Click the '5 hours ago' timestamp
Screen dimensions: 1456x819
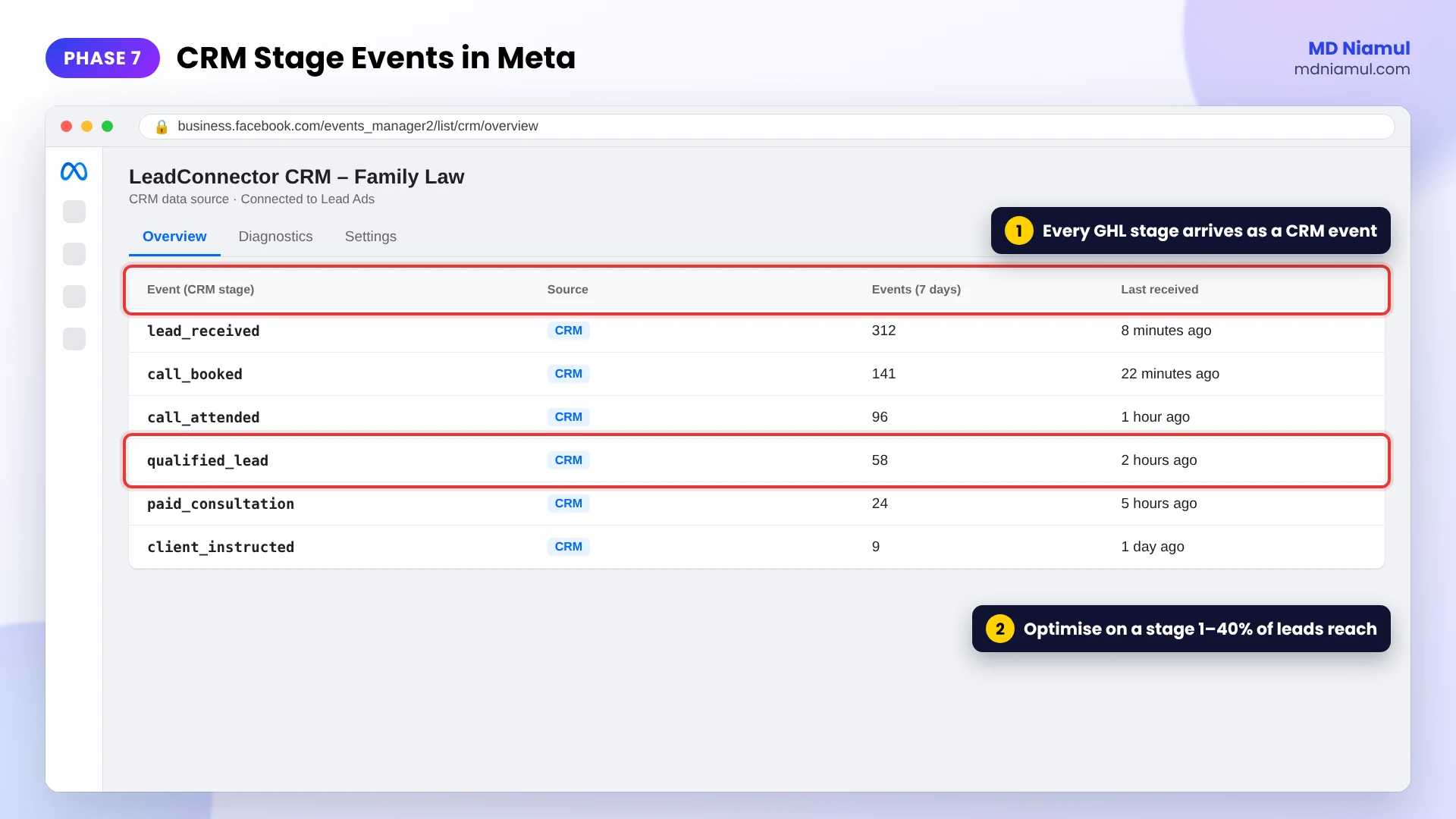click(x=1159, y=504)
